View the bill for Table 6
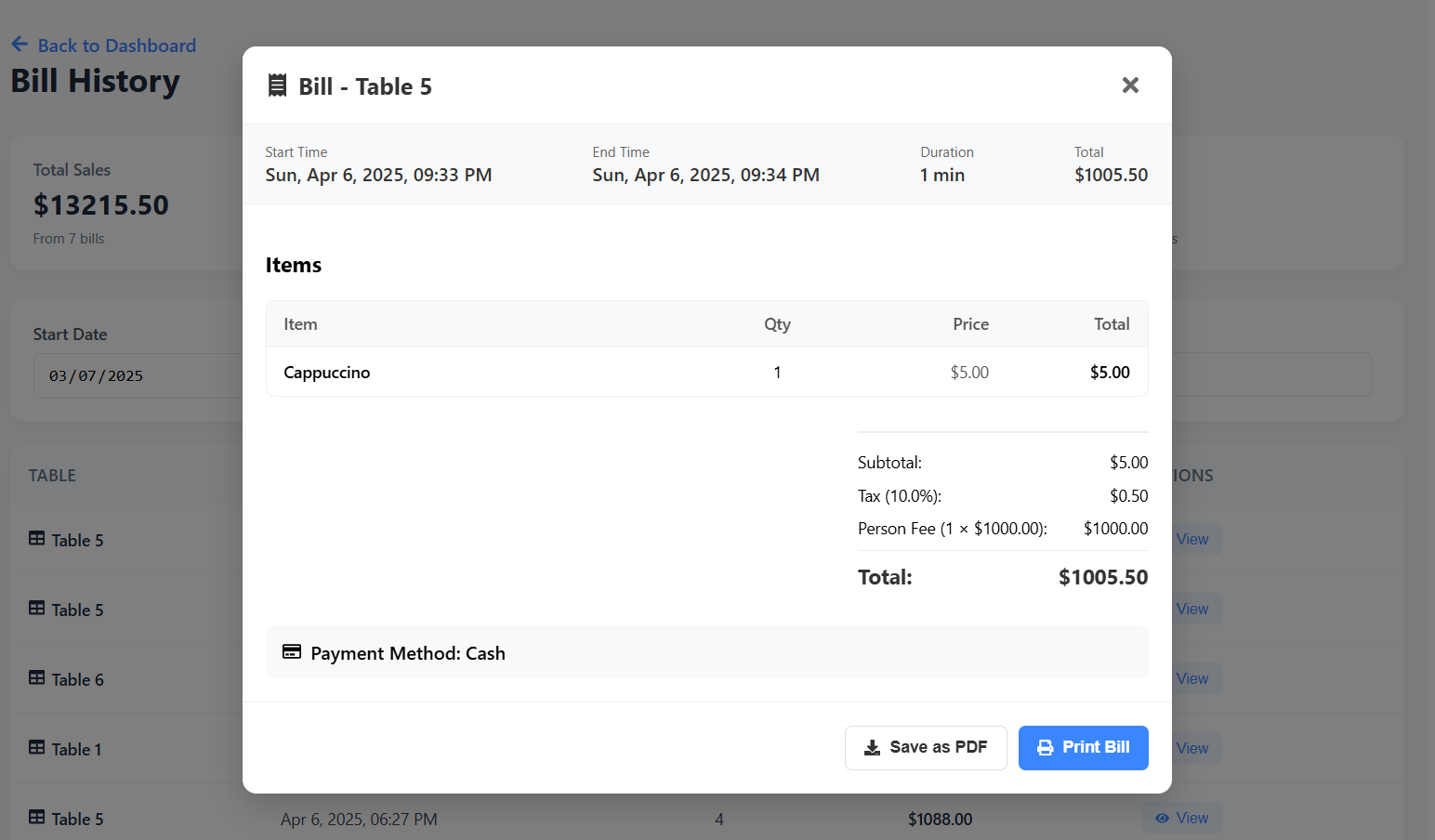This screenshot has height=840, width=1435. coord(1193,678)
